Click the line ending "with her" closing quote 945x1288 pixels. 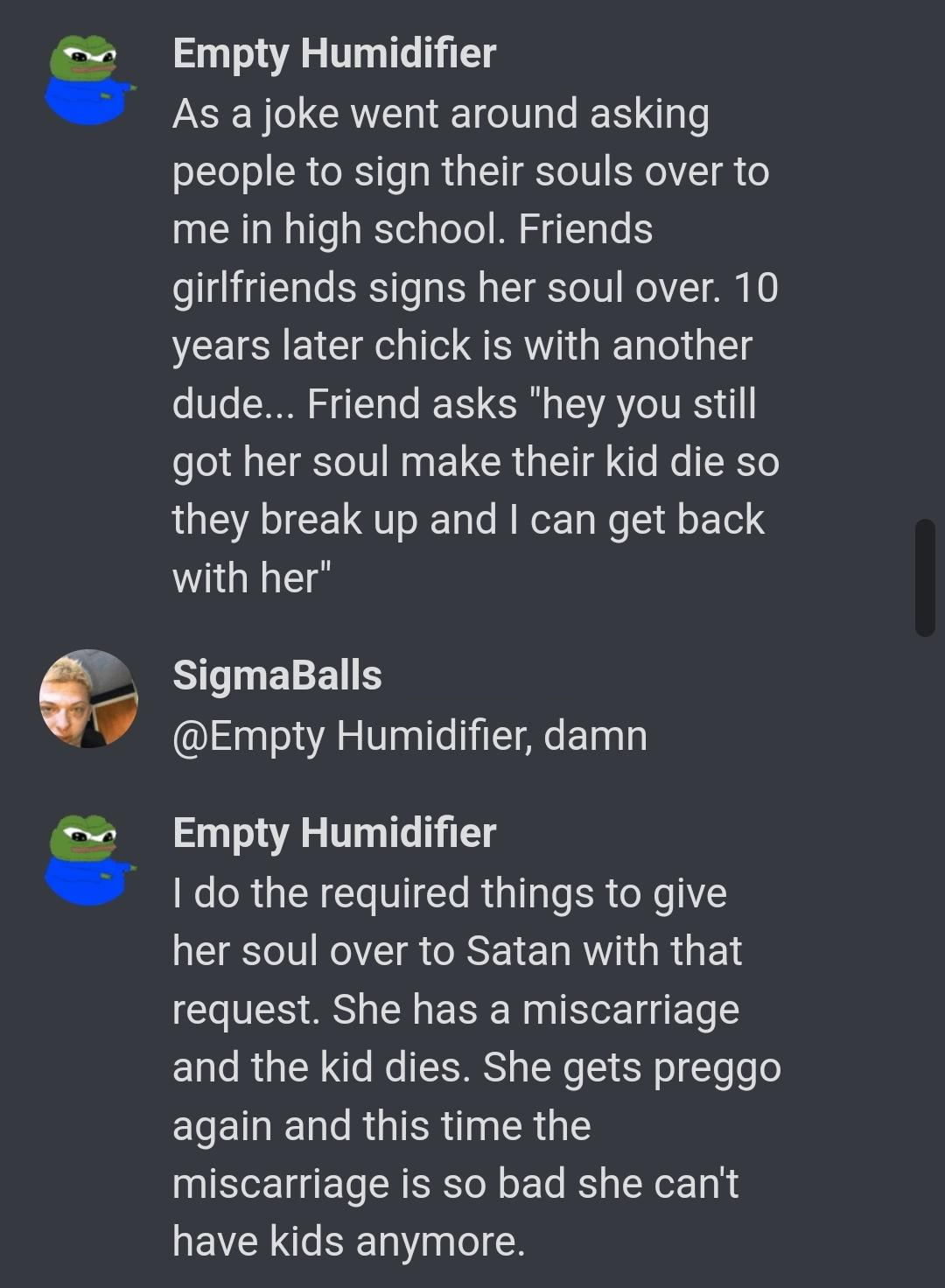coord(252,577)
